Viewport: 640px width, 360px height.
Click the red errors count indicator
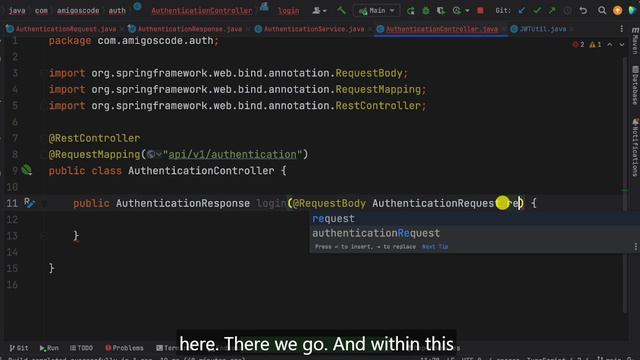point(578,44)
